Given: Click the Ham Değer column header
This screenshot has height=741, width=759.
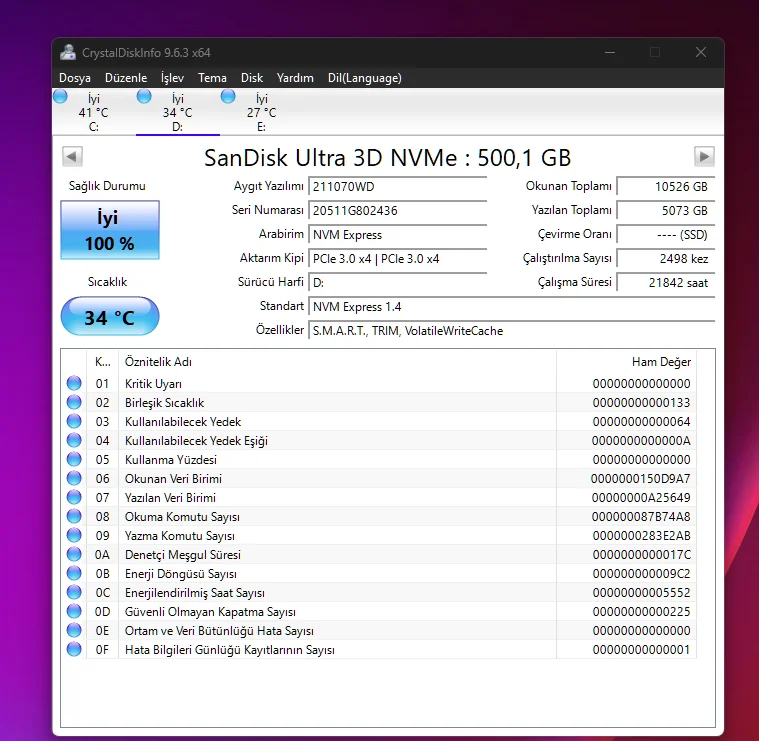Looking at the screenshot, I should tap(626, 362).
